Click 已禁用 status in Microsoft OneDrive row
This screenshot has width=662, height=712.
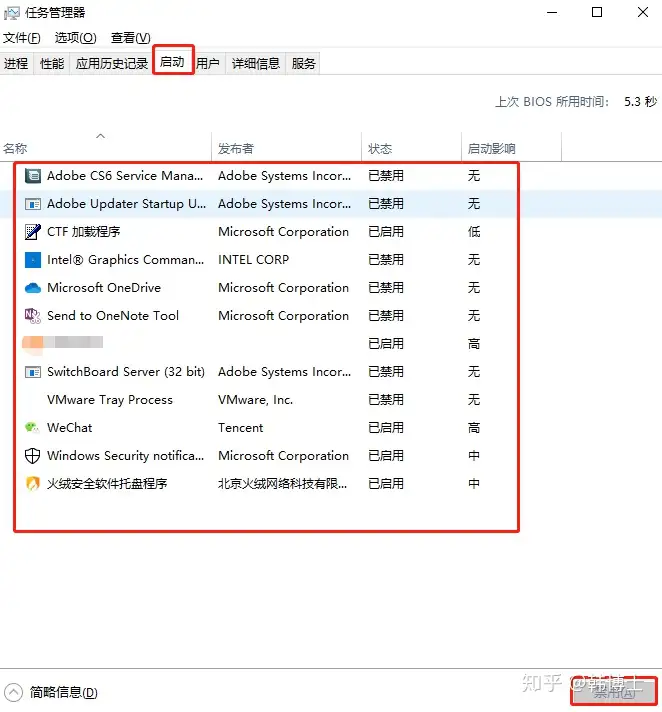pyautogui.click(x=386, y=288)
